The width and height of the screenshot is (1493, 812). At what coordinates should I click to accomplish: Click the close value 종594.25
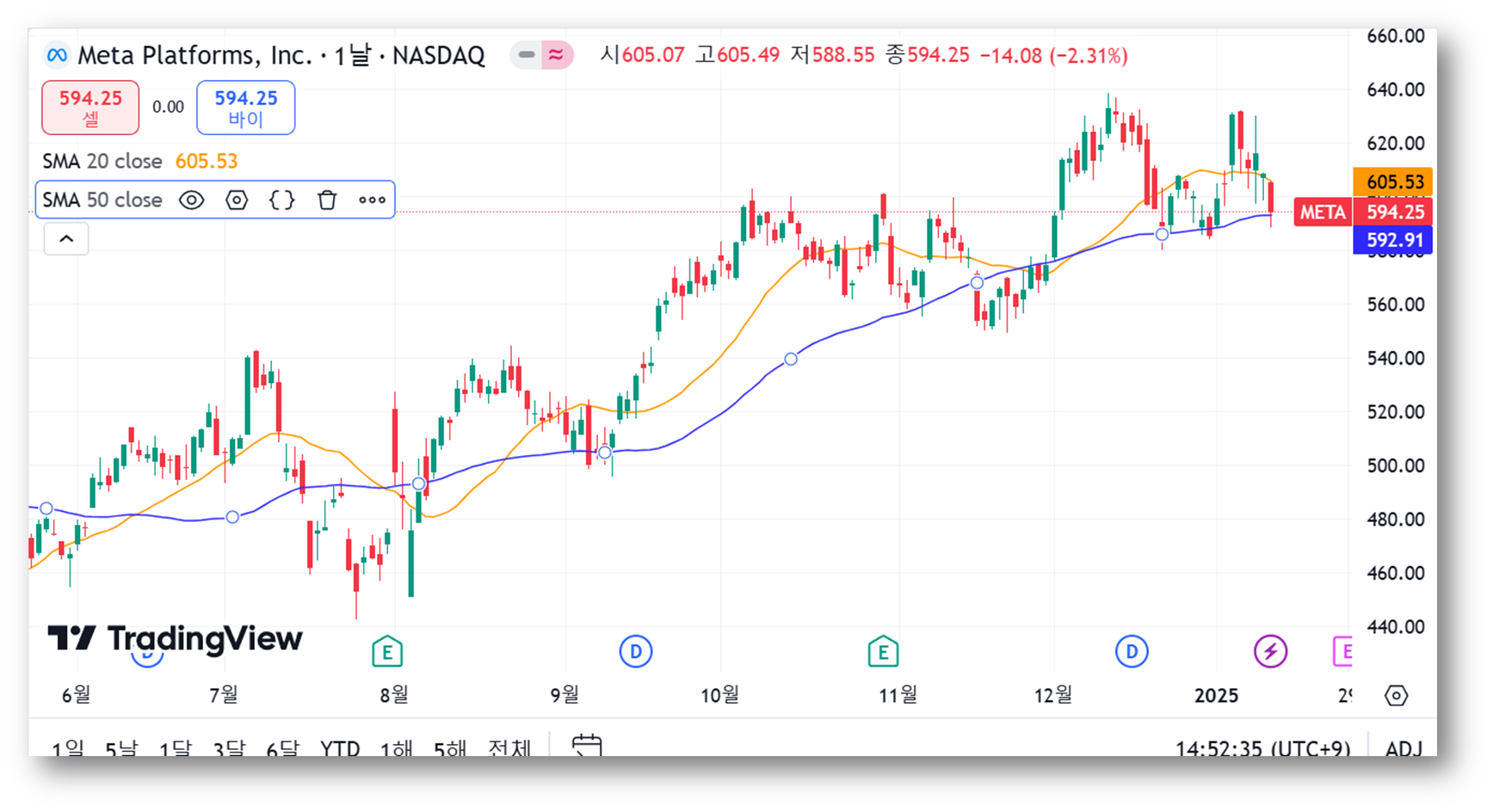coord(928,55)
